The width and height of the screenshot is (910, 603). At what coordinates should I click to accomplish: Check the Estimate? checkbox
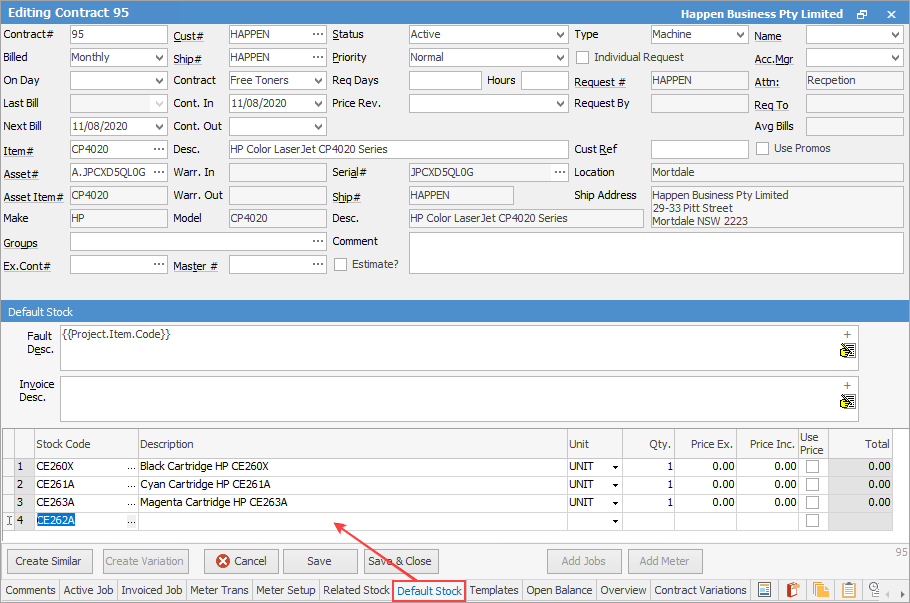(341, 265)
